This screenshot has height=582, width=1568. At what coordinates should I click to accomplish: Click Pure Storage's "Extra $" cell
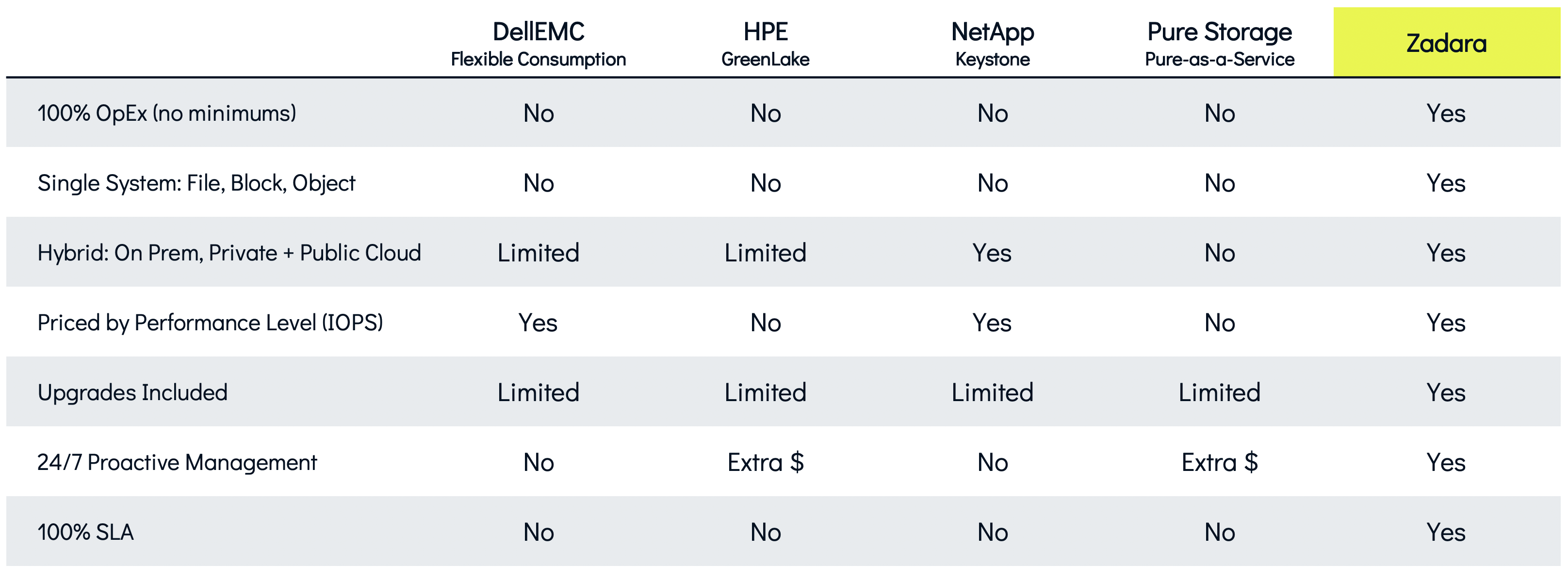(x=1219, y=463)
